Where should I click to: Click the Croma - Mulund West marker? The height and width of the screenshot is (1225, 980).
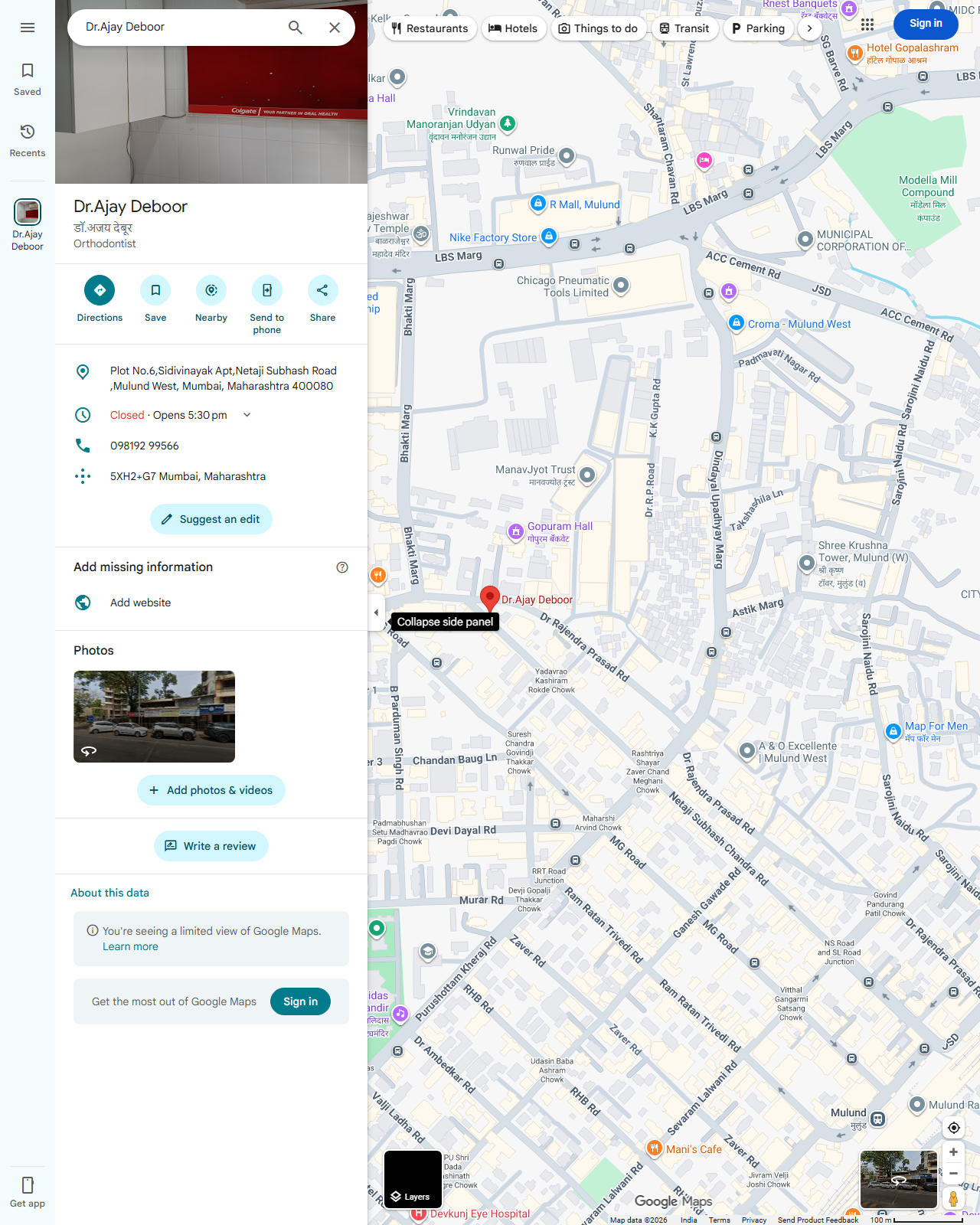click(736, 323)
